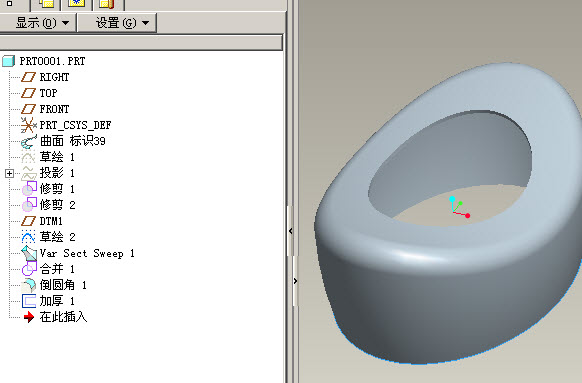Click the 草绘 1 sketch icon
Image resolution: width=582 pixels, height=383 pixels.
[28, 157]
